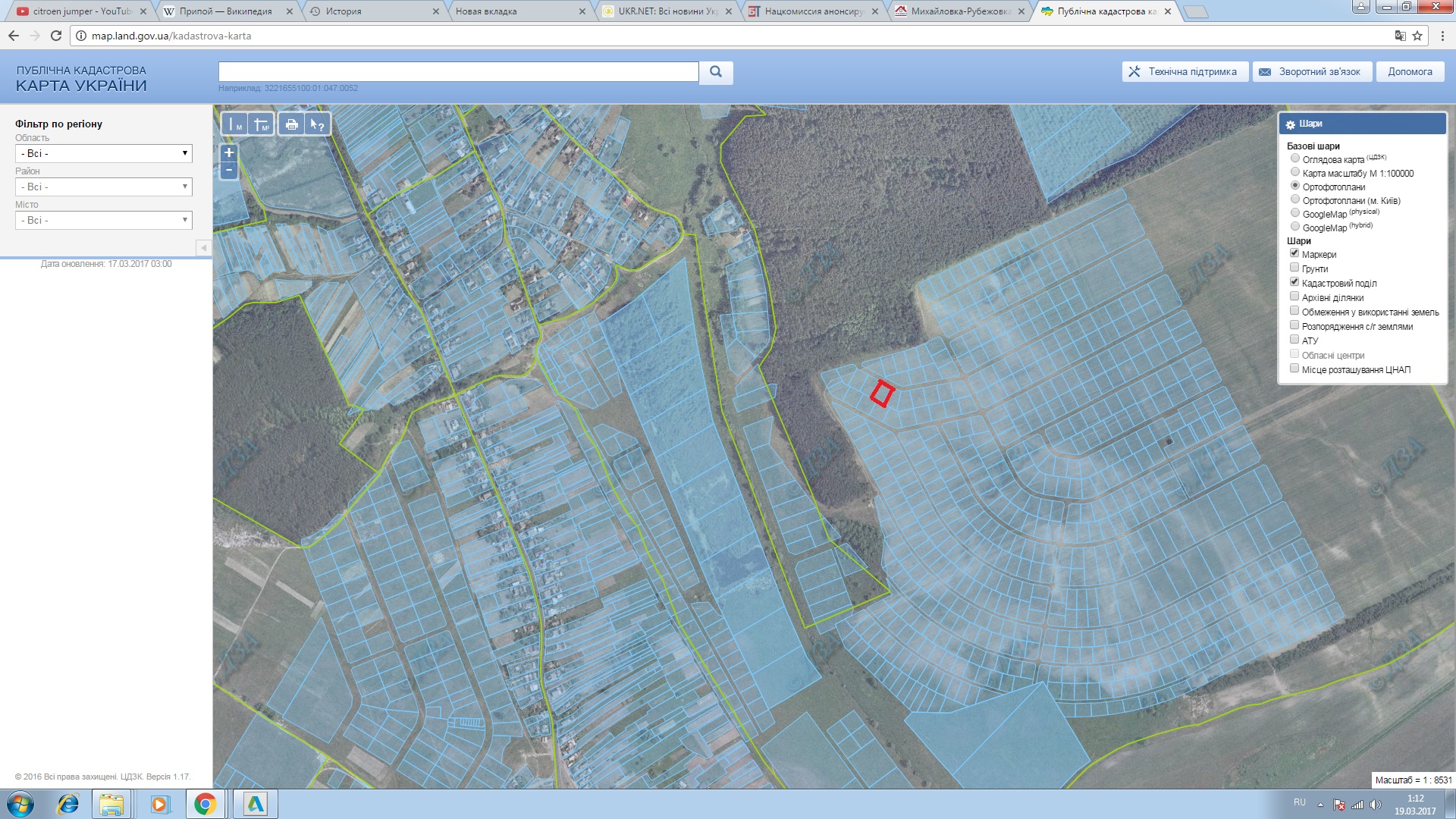Viewport: 1456px width, 819px height.
Task: Zoom in with the plus button
Action: [229, 152]
